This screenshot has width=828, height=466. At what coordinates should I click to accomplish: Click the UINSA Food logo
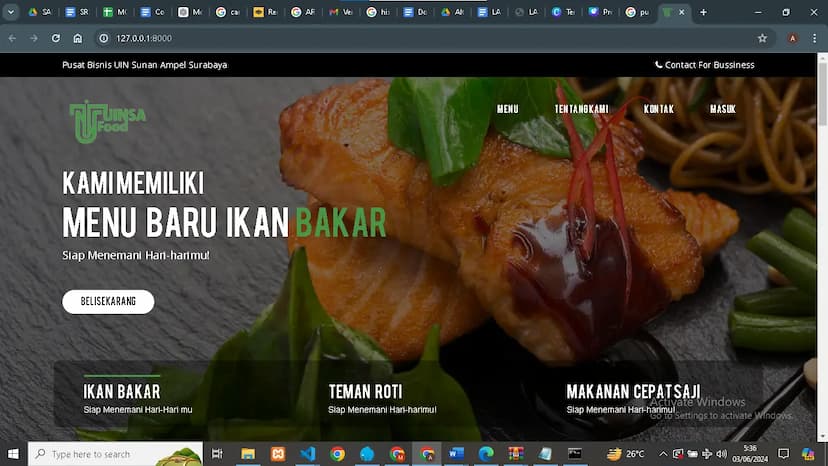tap(107, 122)
